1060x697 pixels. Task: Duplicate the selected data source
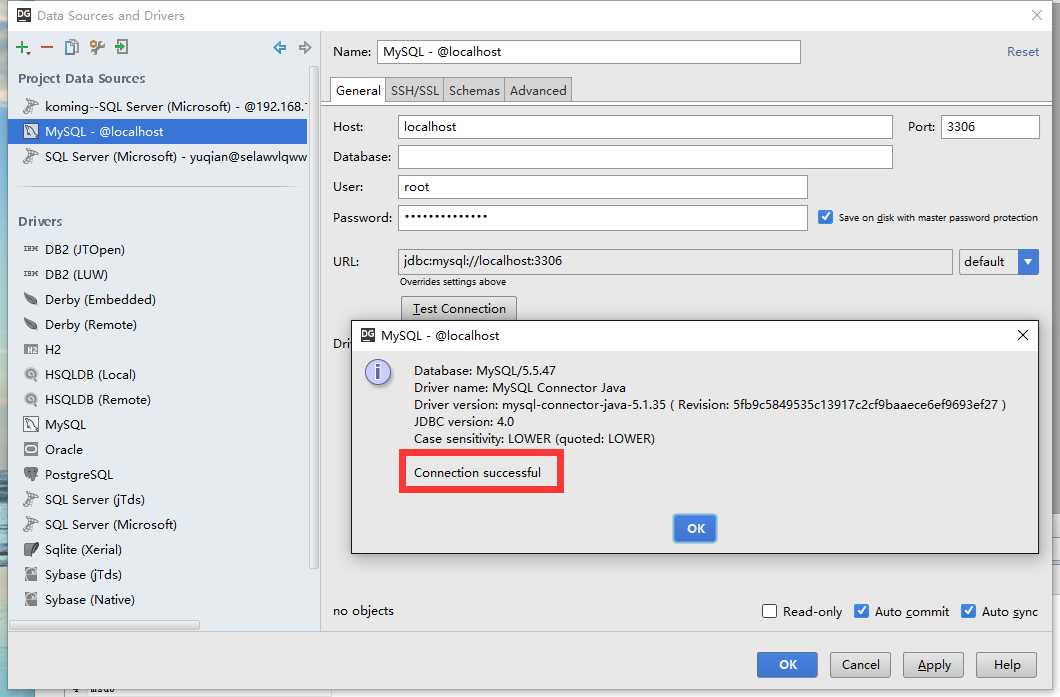pos(72,47)
